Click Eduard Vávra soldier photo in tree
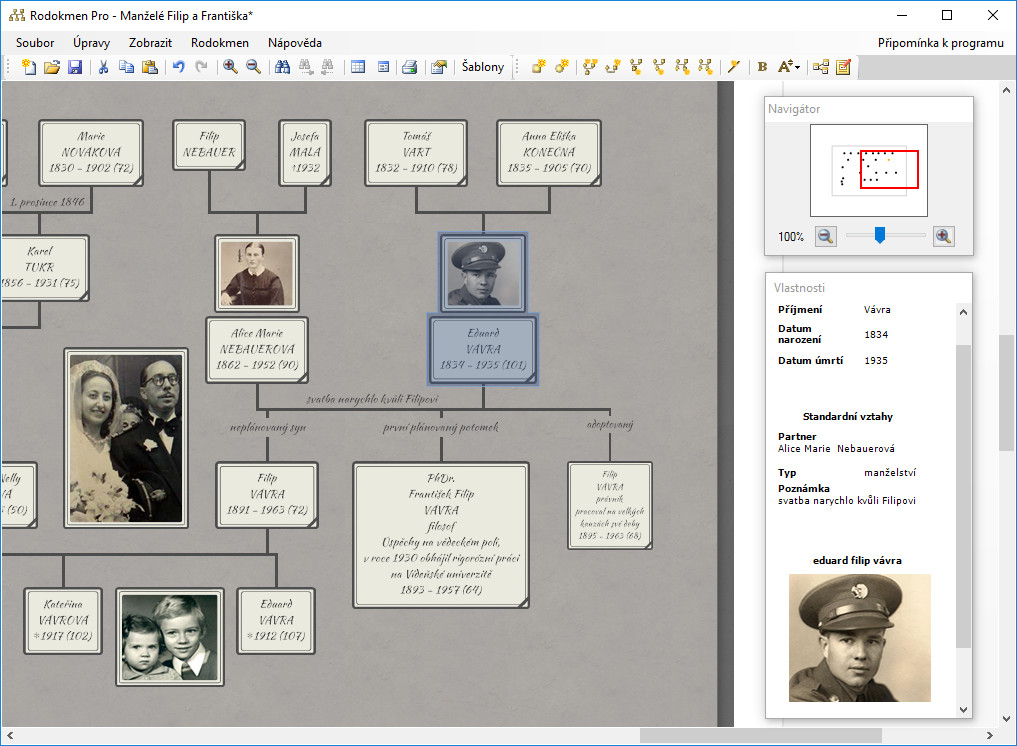The height and width of the screenshot is (746, 1017). click(x=483, y=272)
